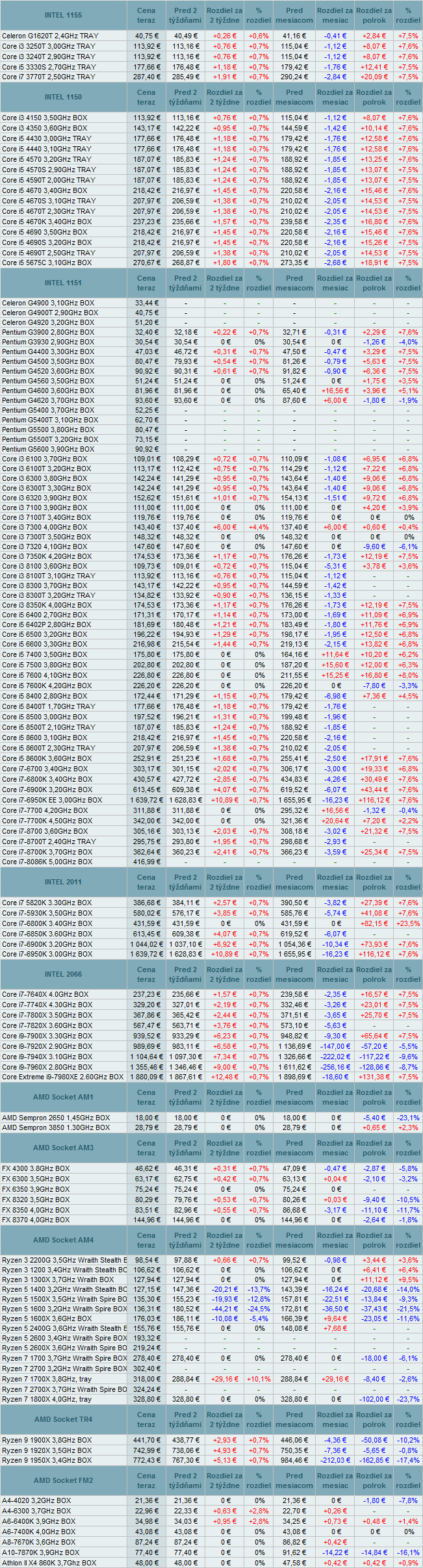
Task: Click the 33,44 € price for Celeron G4900
Action: pyautogui.click(x=146, y=303)
